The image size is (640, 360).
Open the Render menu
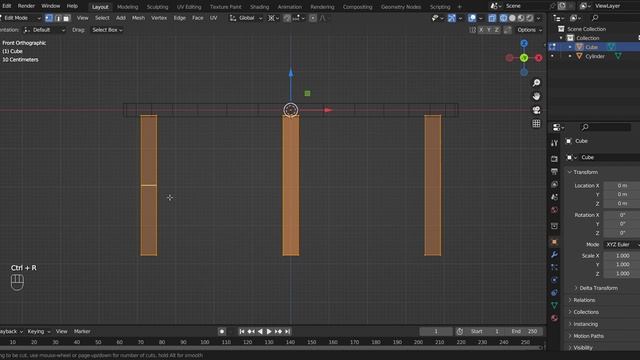tap(26, 6)
